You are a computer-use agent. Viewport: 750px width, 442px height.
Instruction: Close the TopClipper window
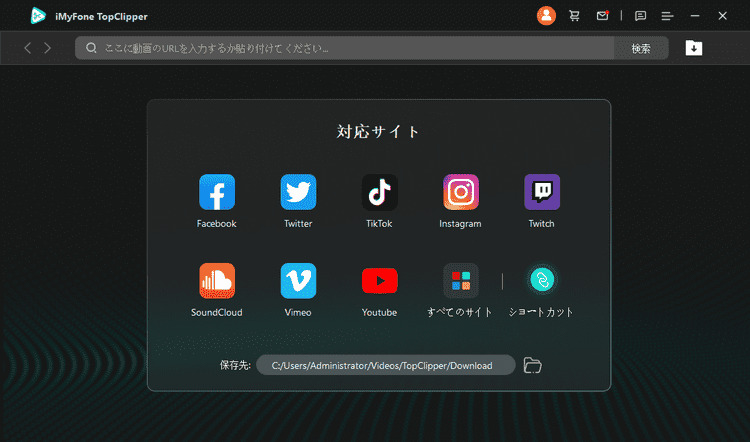coord(723,16)
